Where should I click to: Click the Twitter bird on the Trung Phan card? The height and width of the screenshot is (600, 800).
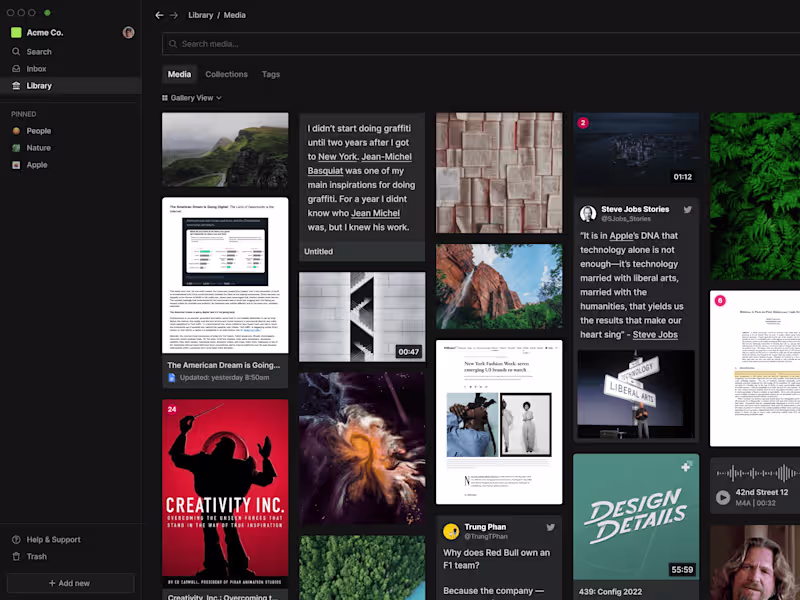(x=551, y=528)
